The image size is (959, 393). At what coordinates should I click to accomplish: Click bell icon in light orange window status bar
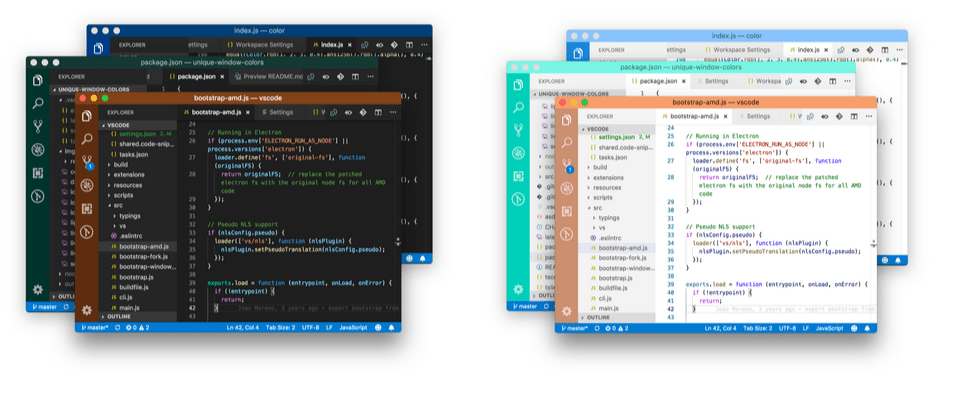click(x=867, y=328)
